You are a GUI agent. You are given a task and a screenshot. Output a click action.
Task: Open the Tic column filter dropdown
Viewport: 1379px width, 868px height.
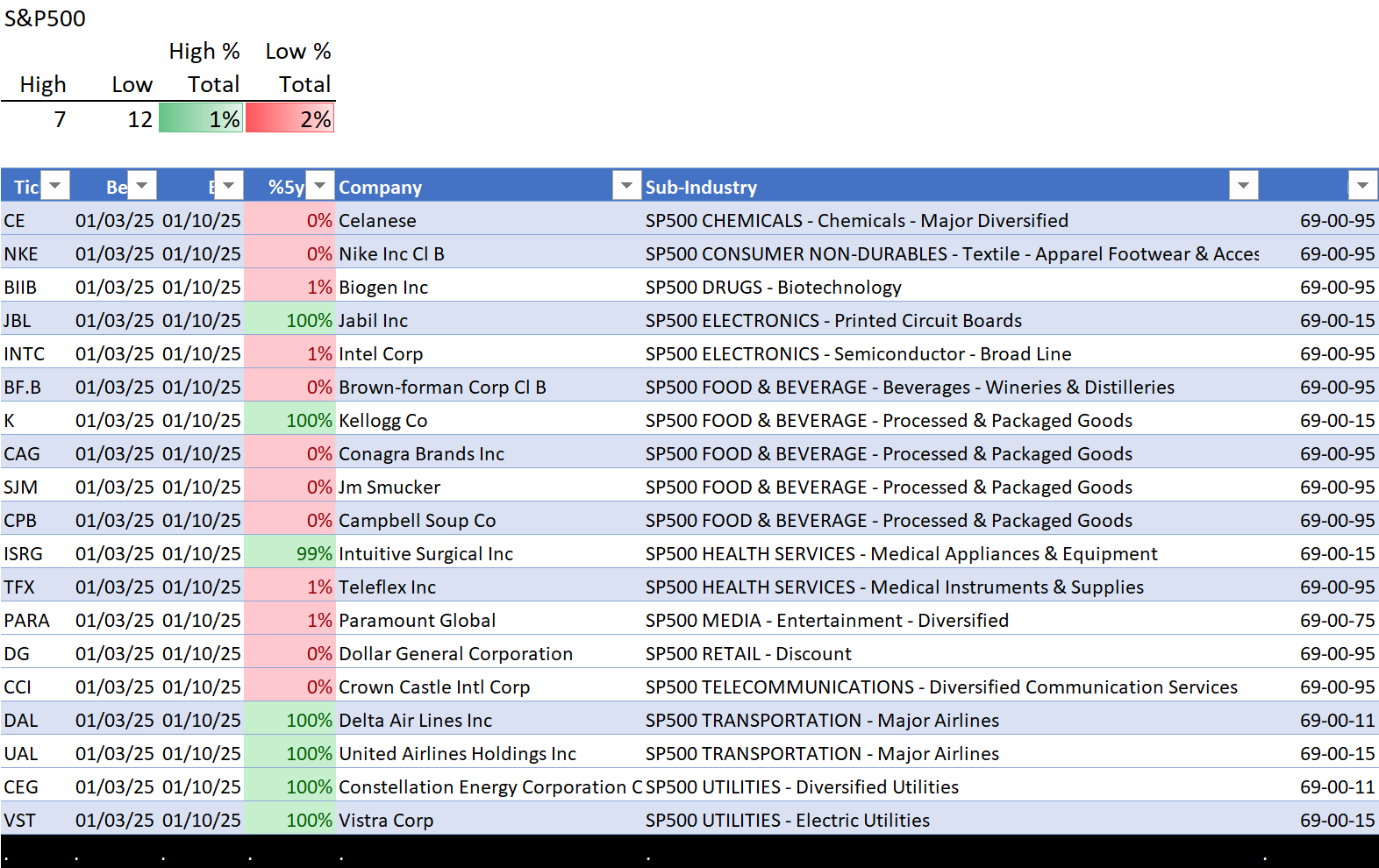55,186
